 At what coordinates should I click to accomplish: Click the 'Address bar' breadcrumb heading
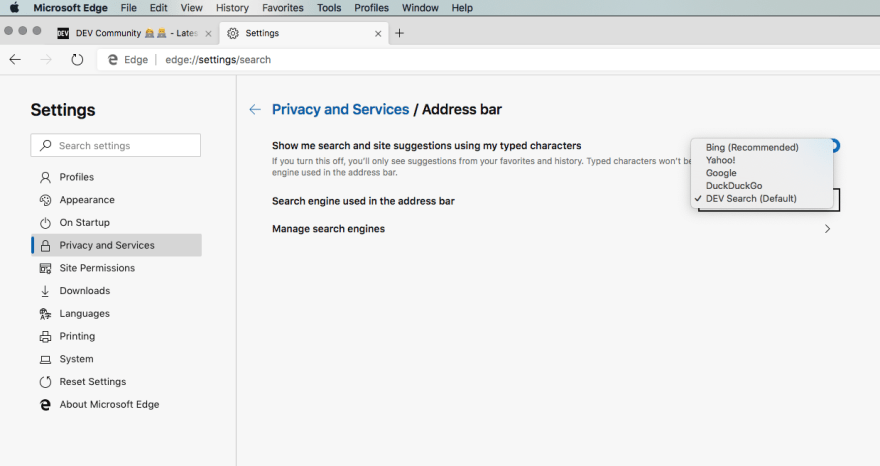[x=462, y=109]
